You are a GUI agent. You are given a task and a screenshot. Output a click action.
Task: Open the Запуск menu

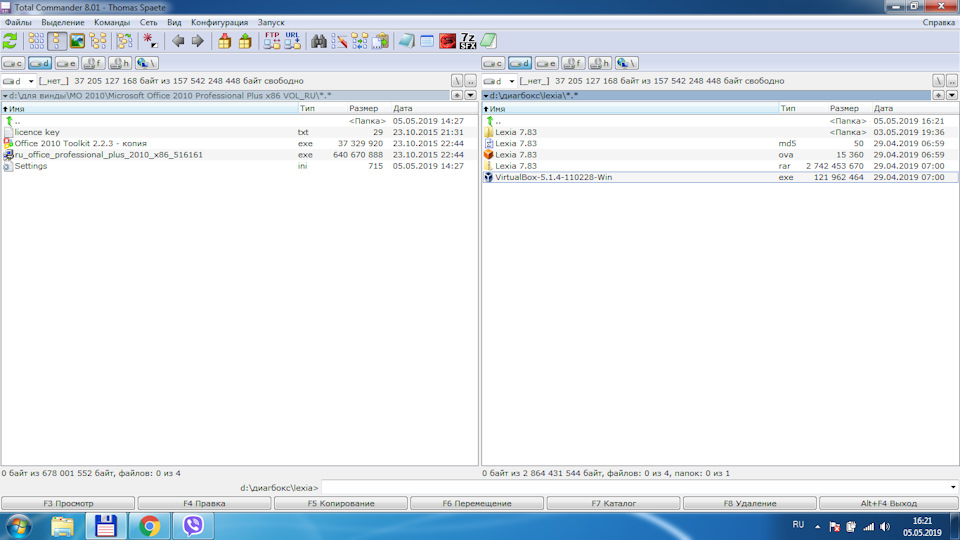(x=271, y=23)
